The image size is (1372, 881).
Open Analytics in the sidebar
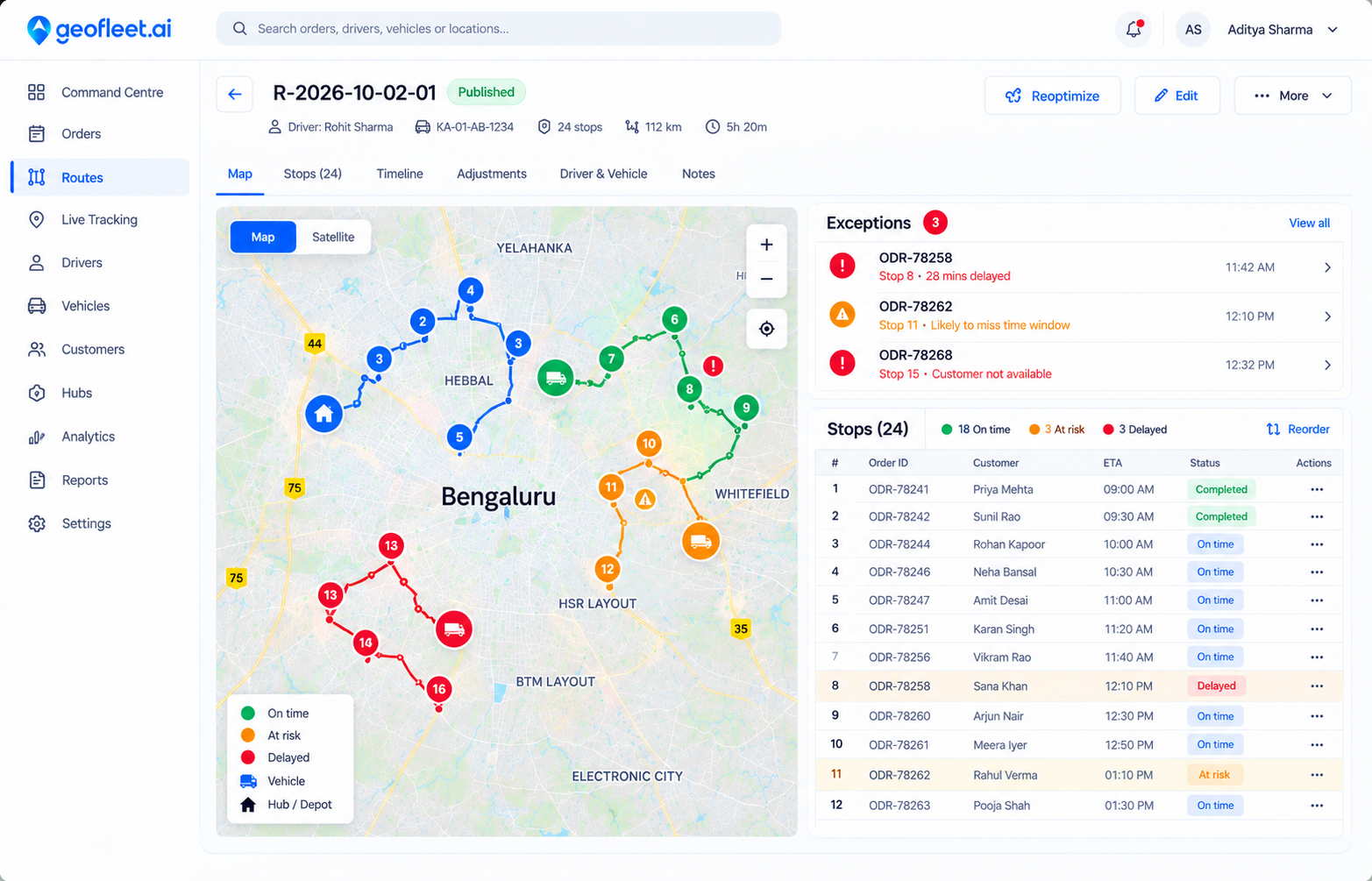click(x=100, y=437)
